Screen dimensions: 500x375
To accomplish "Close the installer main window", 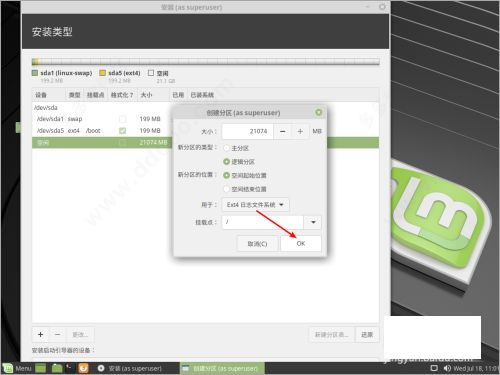I will [382, 7].
